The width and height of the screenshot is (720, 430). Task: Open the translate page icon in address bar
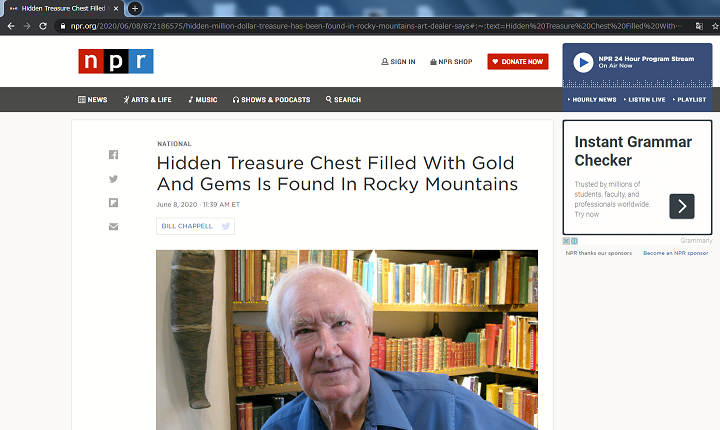[699, 26]
